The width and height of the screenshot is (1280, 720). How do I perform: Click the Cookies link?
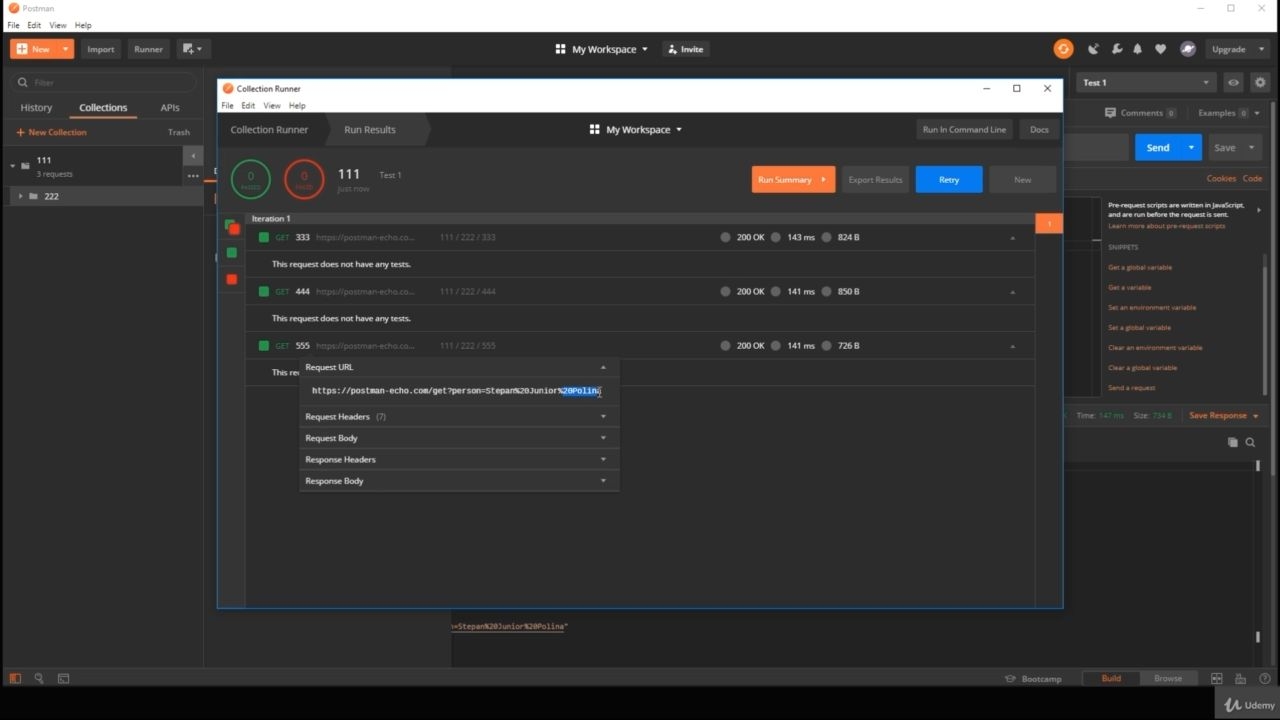[1221, 178]
